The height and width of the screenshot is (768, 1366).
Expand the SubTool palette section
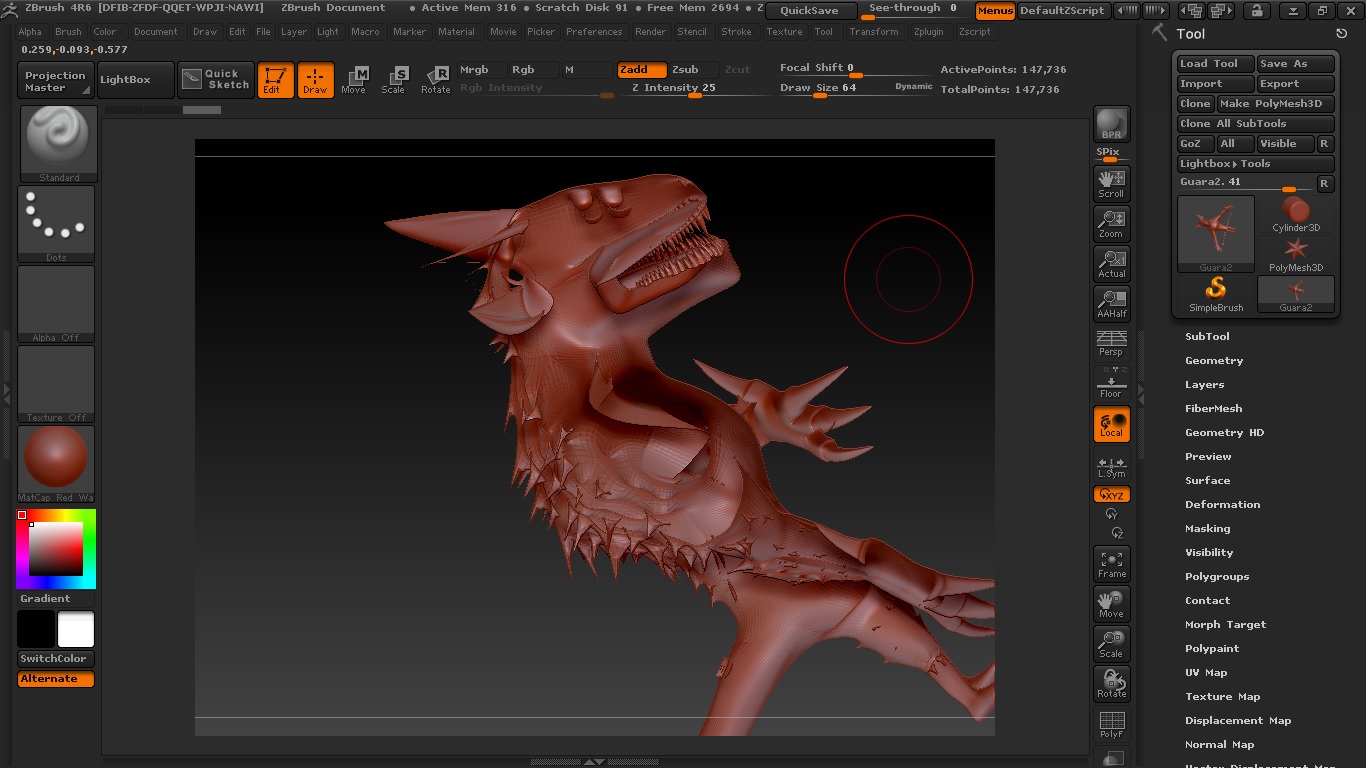1207,337
